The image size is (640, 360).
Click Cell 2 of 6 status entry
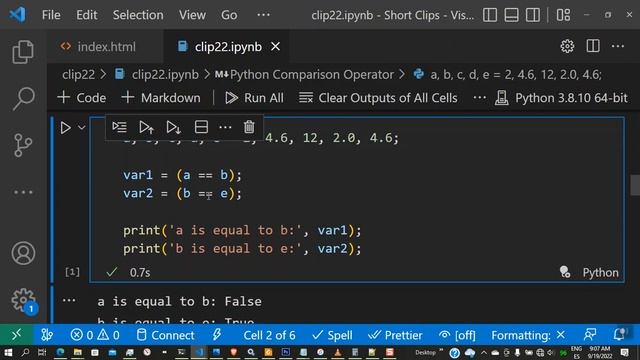(269, 336)
